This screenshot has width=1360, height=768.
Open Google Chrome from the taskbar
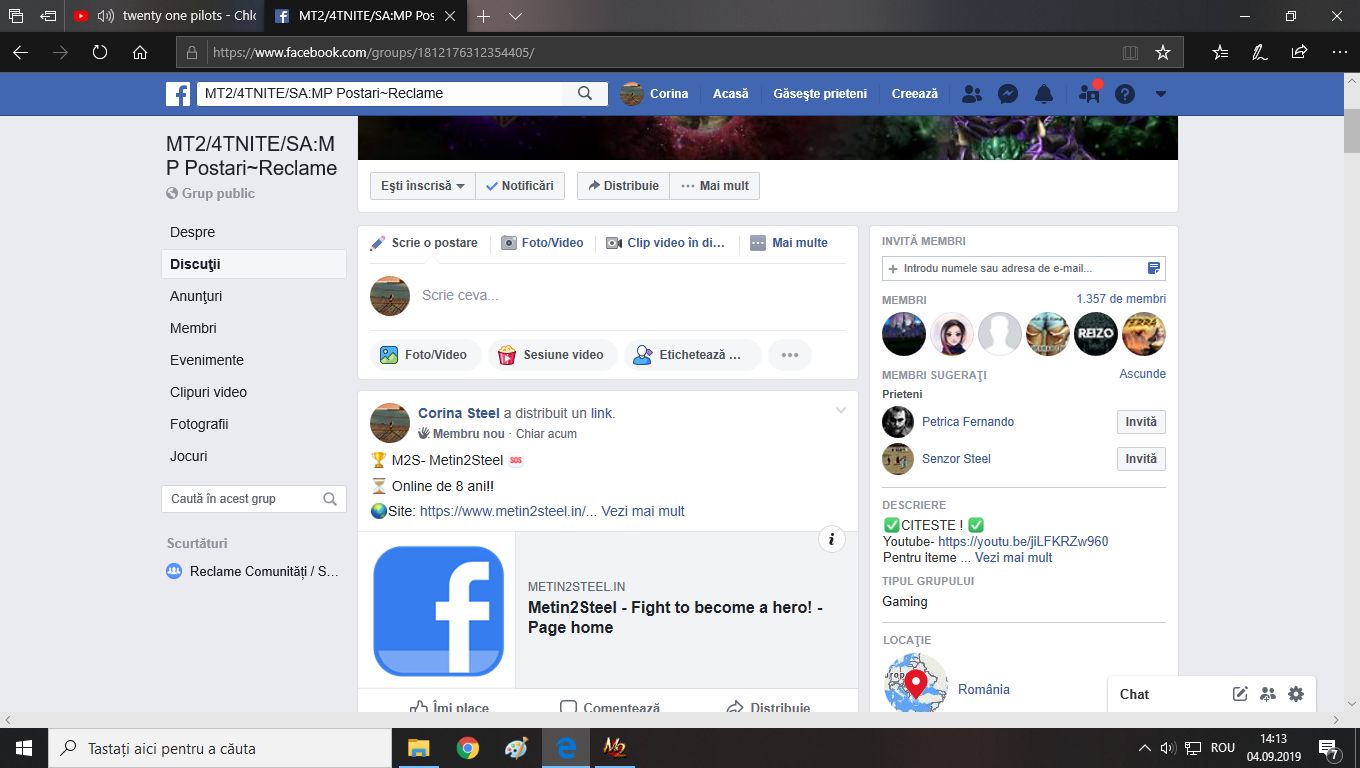[x=467, y=748]
